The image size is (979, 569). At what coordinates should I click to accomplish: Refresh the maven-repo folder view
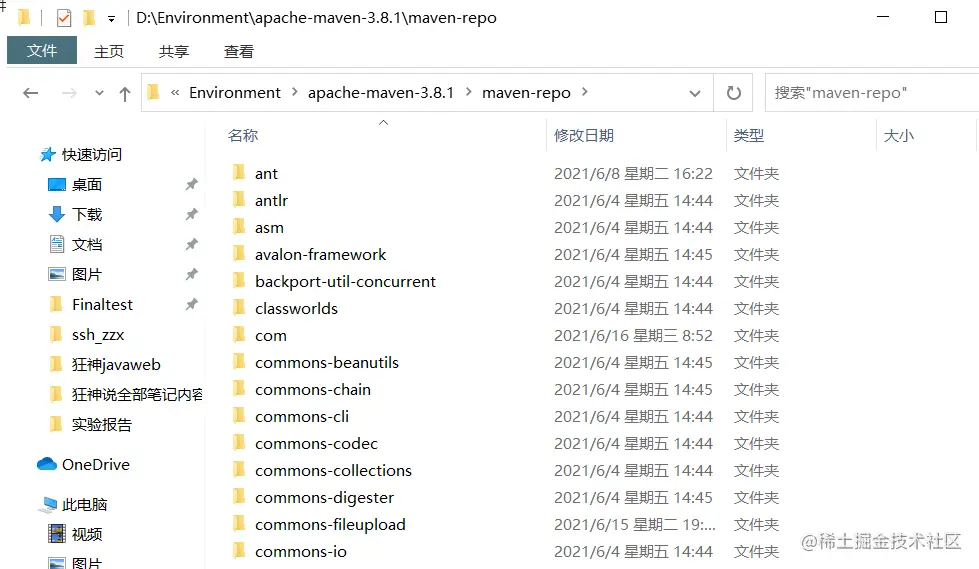pyautogui.click(x=734, y=93)
